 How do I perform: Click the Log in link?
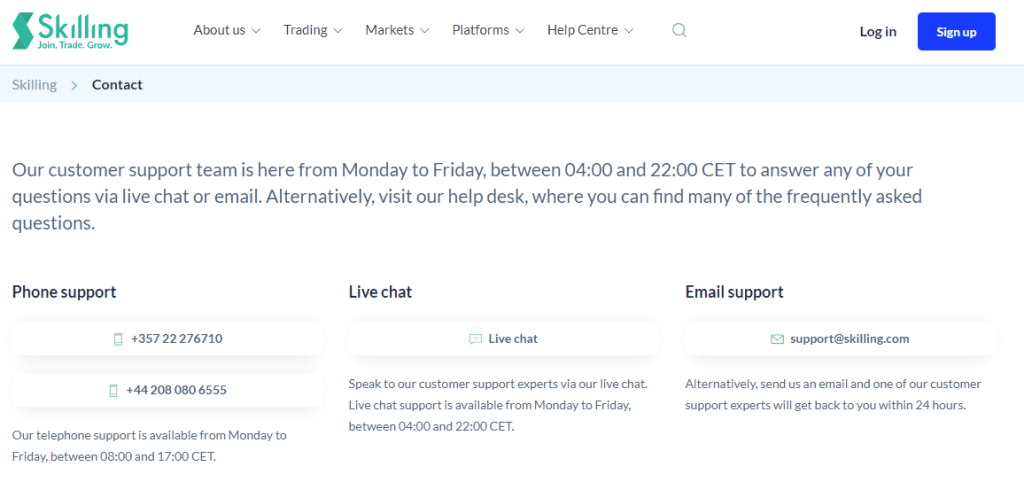[878, 31]
